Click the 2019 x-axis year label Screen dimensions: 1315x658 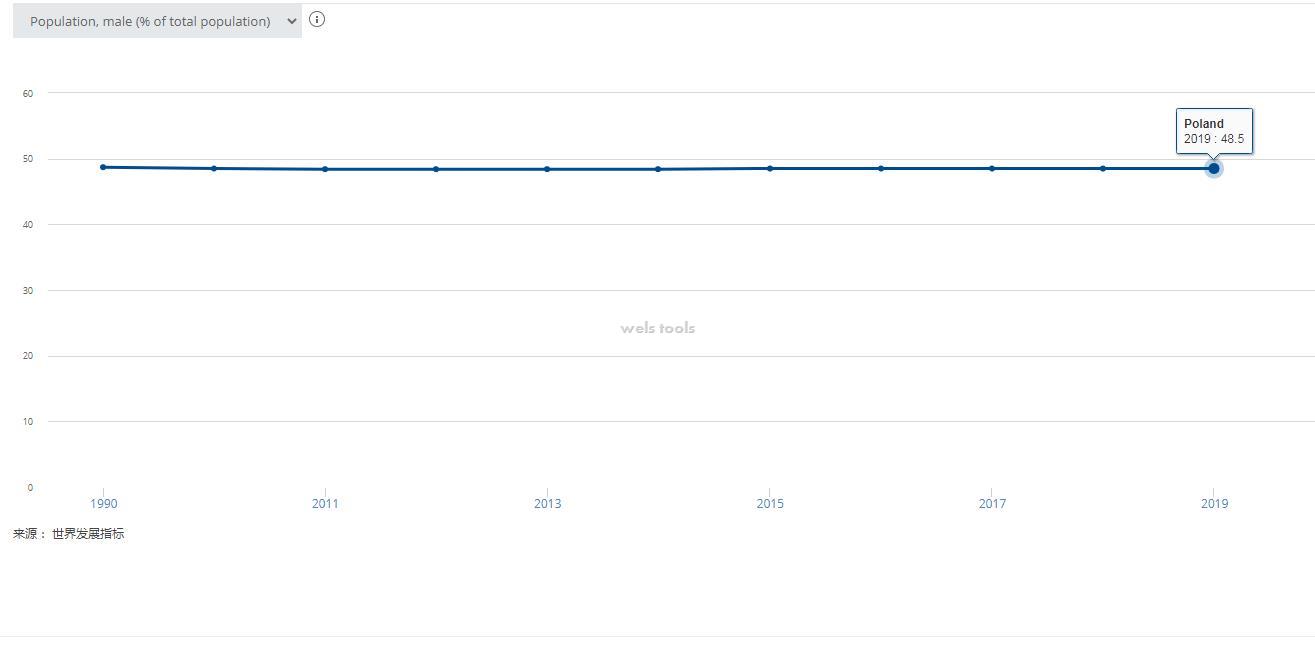click(1214, 504)
